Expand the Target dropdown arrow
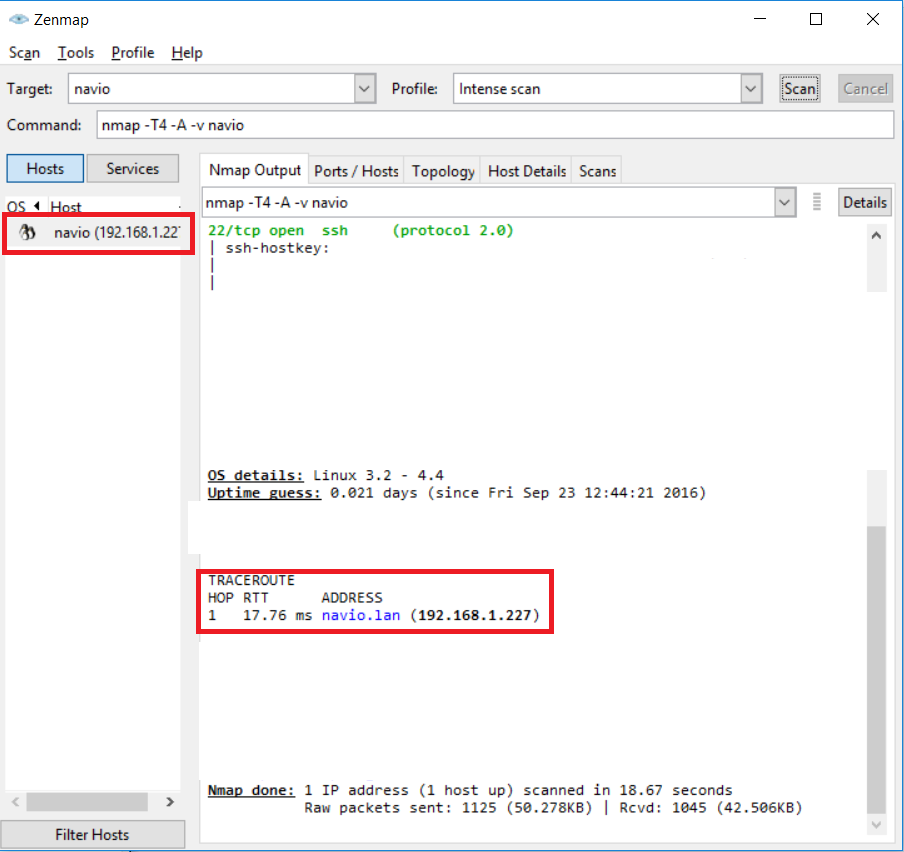 (364, 89)
